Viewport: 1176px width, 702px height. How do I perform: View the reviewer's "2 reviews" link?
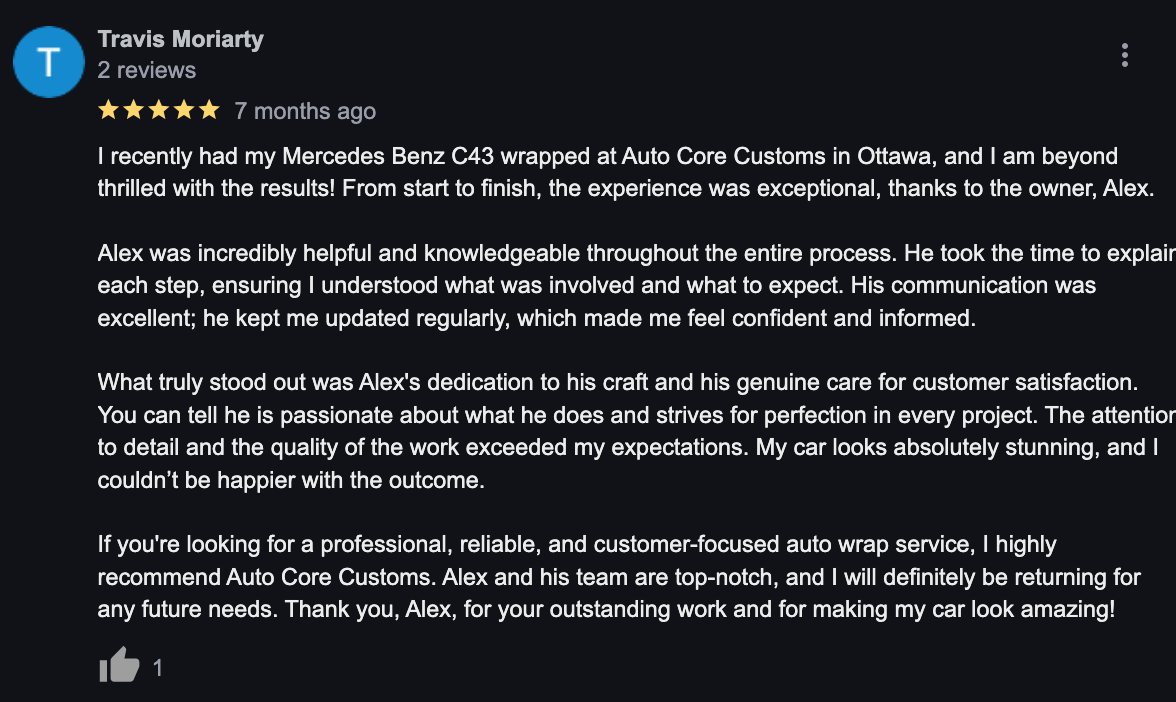pos(147,70)
